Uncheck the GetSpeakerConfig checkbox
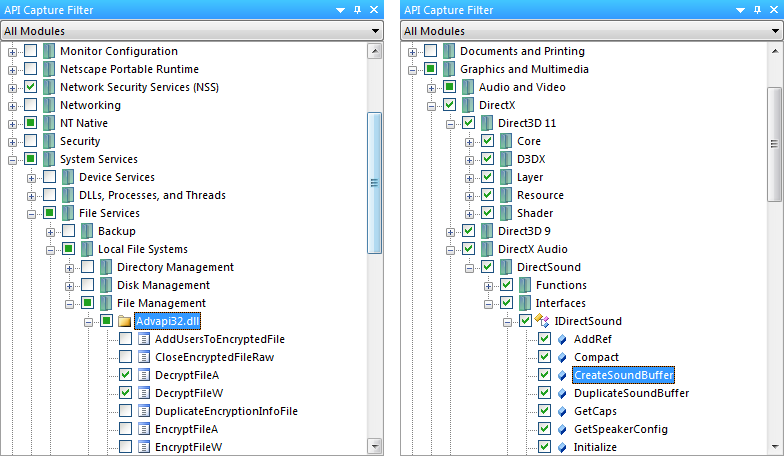The image size is (784, 456). pos(544,429)
